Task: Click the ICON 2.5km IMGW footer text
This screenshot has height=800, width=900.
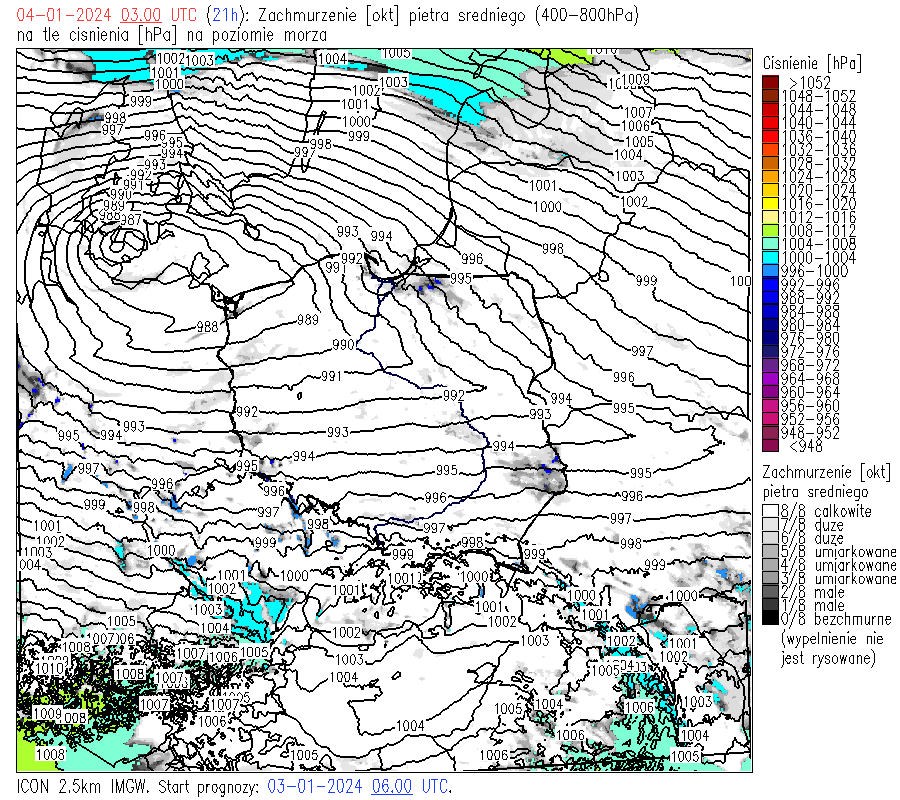Action: [x=83, y=786]
